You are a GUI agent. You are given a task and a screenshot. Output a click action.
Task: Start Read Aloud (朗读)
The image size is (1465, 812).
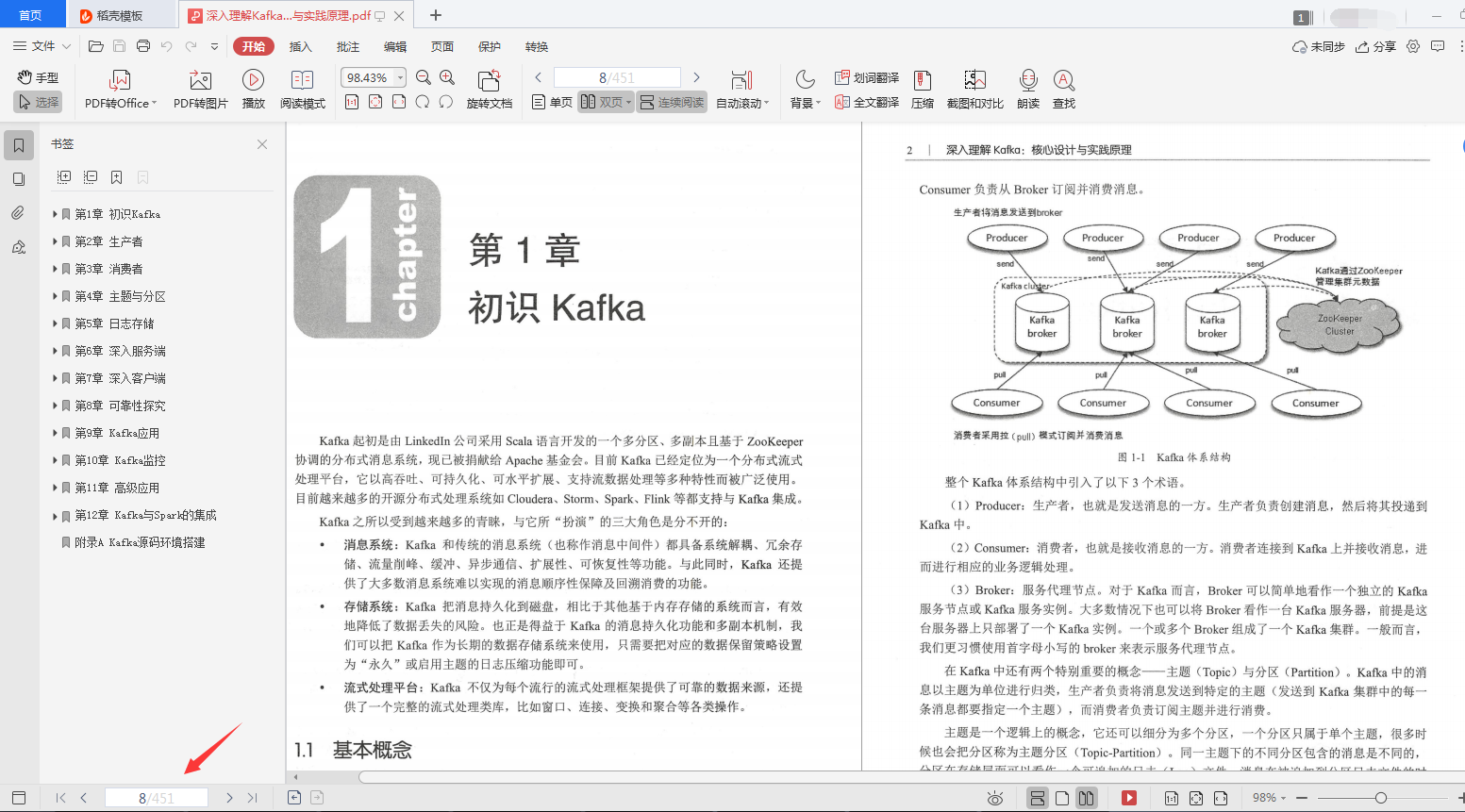(1028, 91)
